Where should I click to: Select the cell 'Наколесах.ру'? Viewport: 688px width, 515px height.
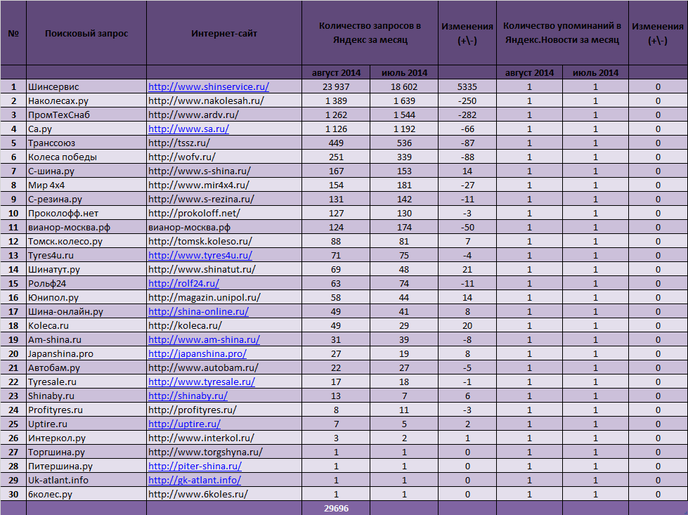click(x=86, y=101)
